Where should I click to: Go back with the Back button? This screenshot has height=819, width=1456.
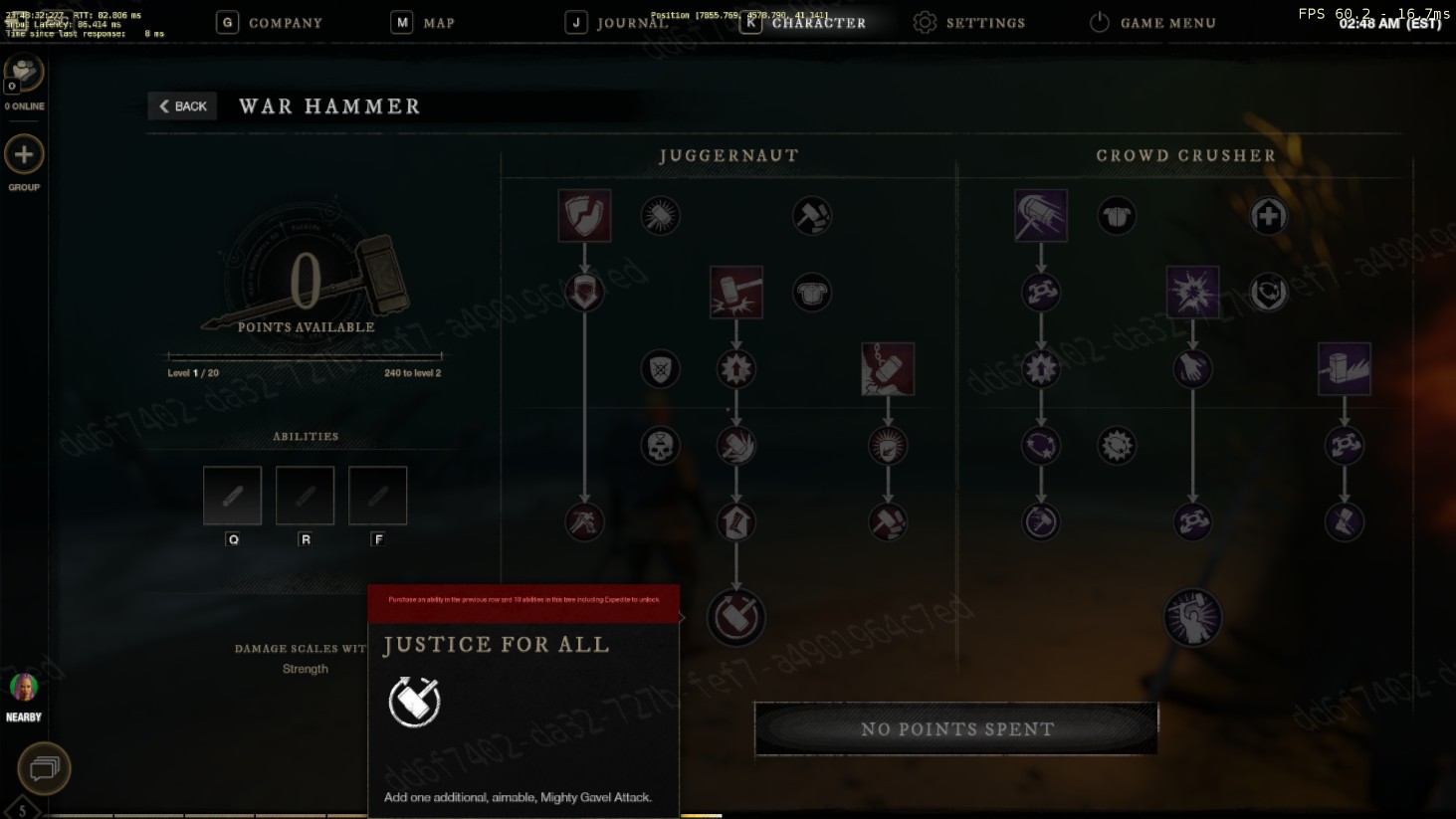183,106
